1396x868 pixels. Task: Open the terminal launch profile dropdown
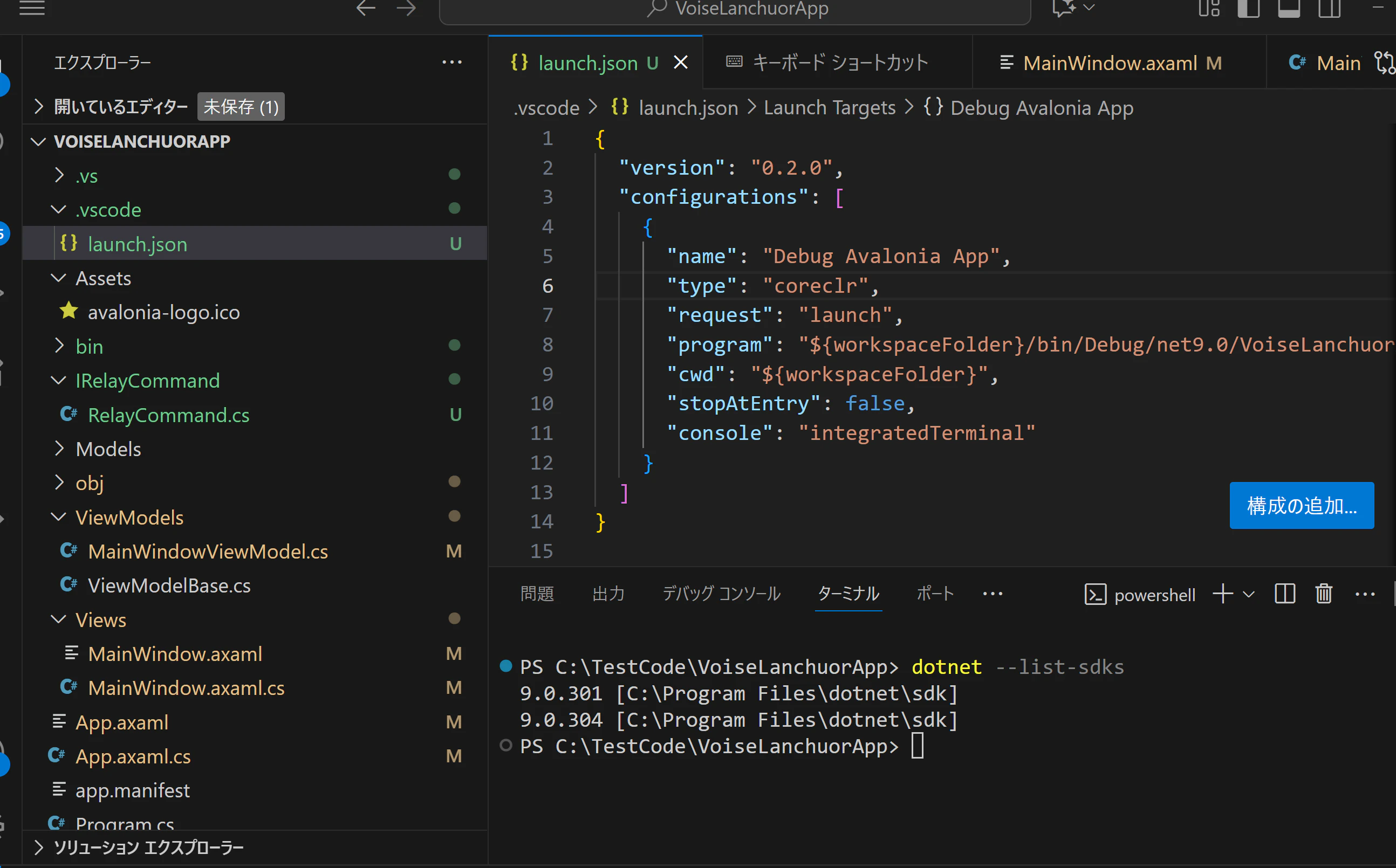[1248, 594]
